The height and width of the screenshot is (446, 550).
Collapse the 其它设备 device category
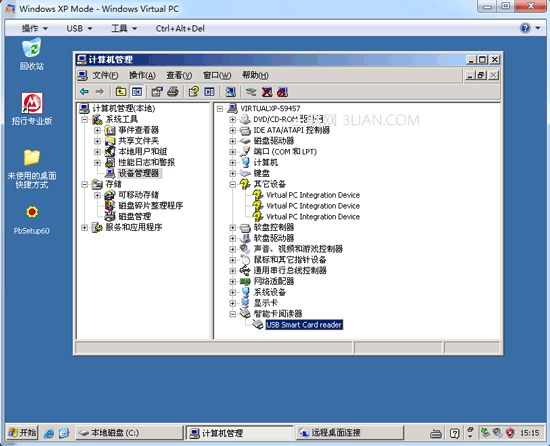tap(232, 184)
